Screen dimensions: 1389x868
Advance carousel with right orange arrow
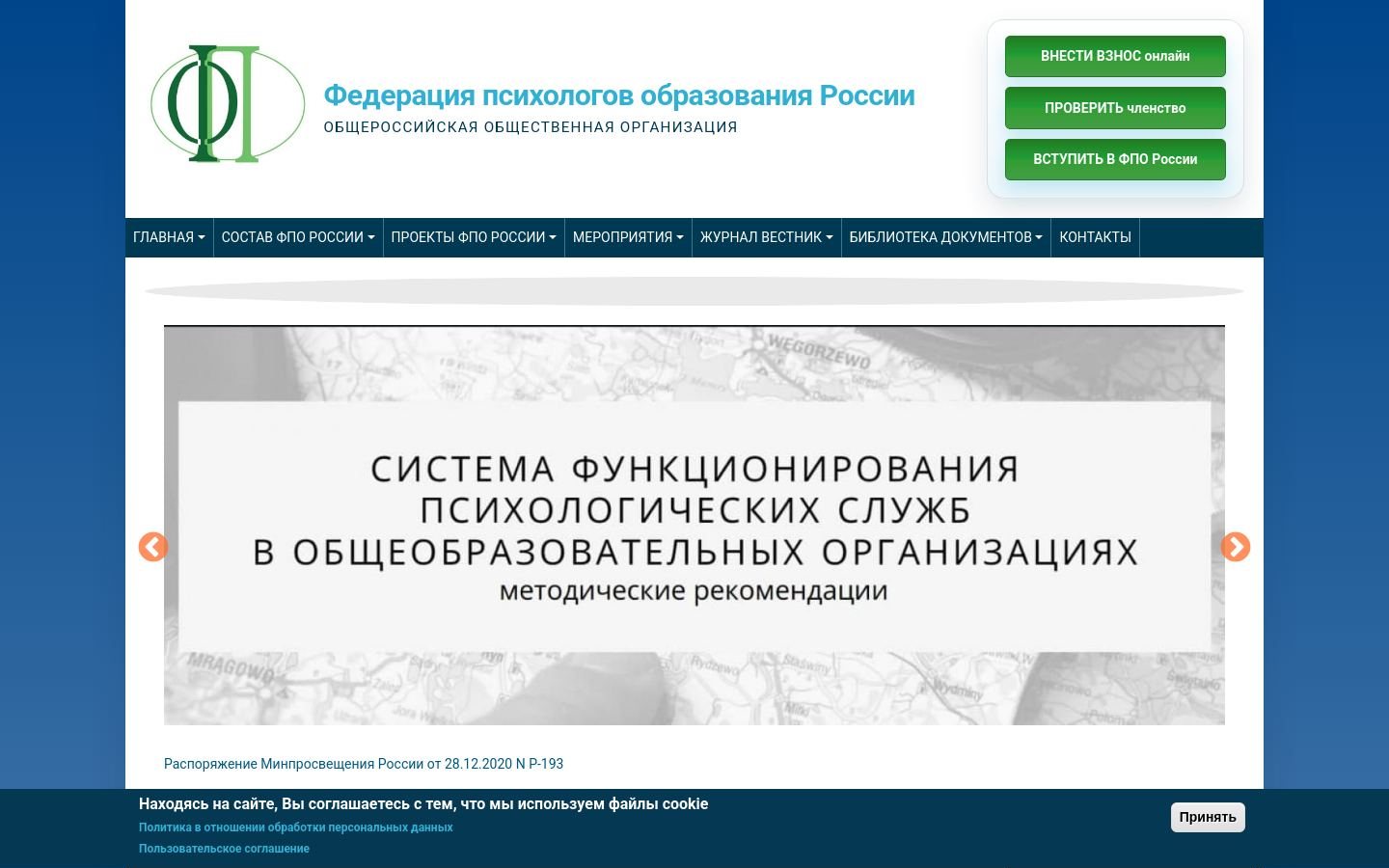pyautogui.click(x=1236, y=547)
